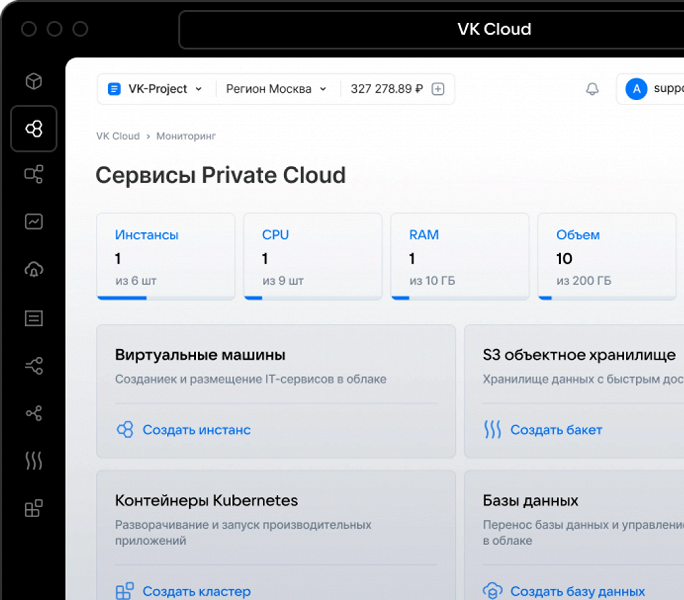Click the cloud notification sidebar icon
The width and height of the screenshot is (684, 600).
tap(34, 269)
